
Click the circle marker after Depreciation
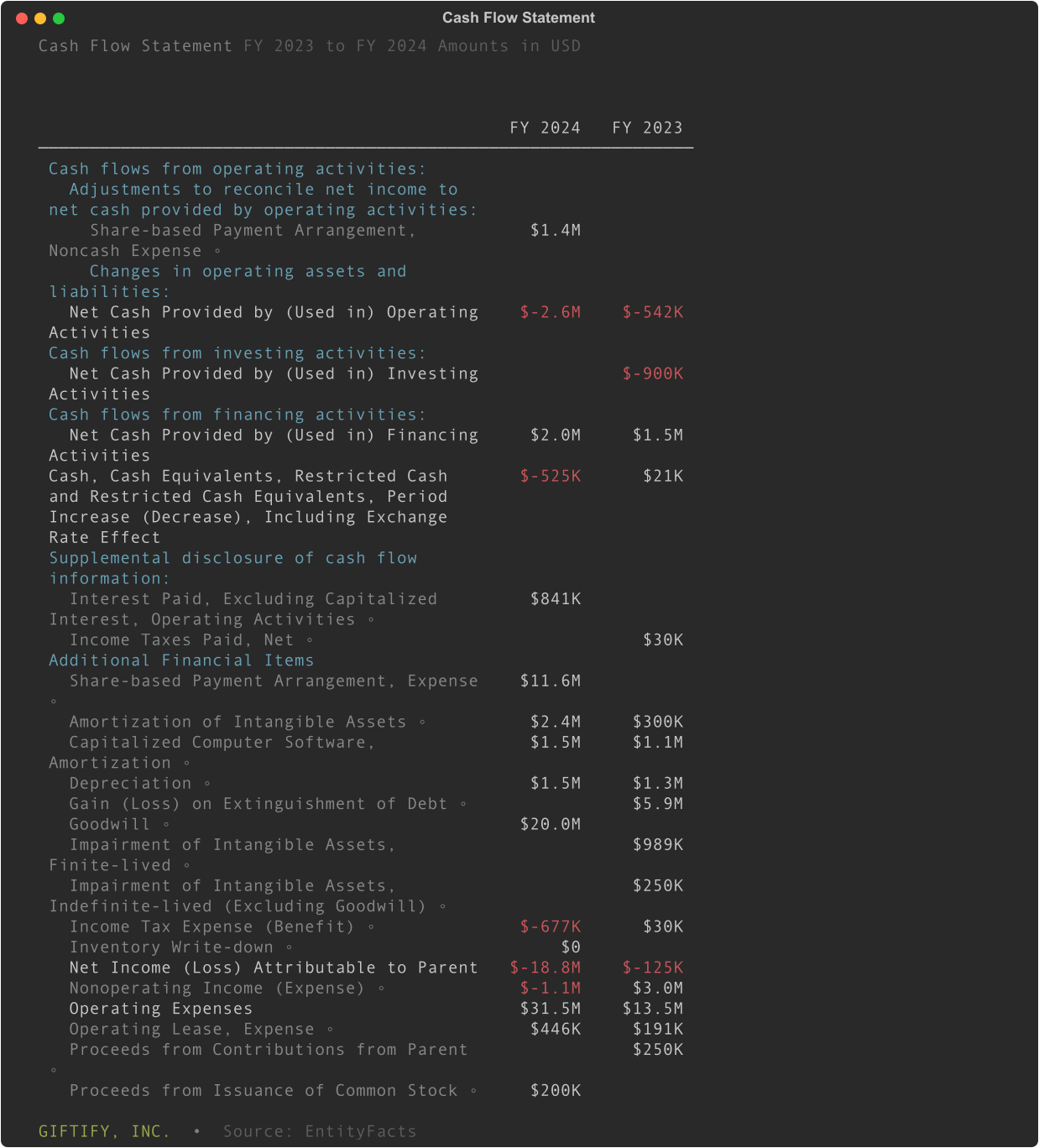[207, 785]
